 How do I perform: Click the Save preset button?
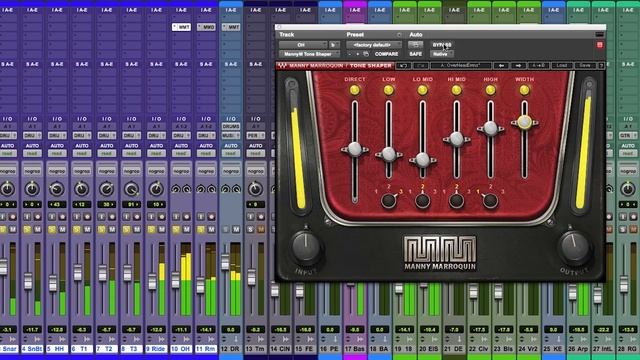click(x=584, y=66)
